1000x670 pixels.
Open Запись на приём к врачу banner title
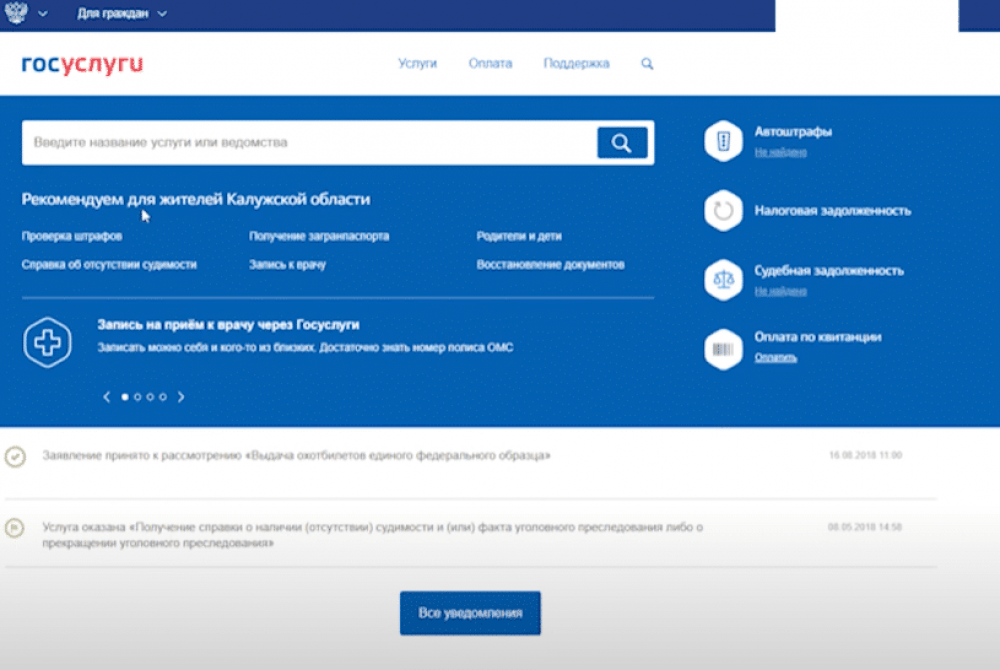coord(228,324)
